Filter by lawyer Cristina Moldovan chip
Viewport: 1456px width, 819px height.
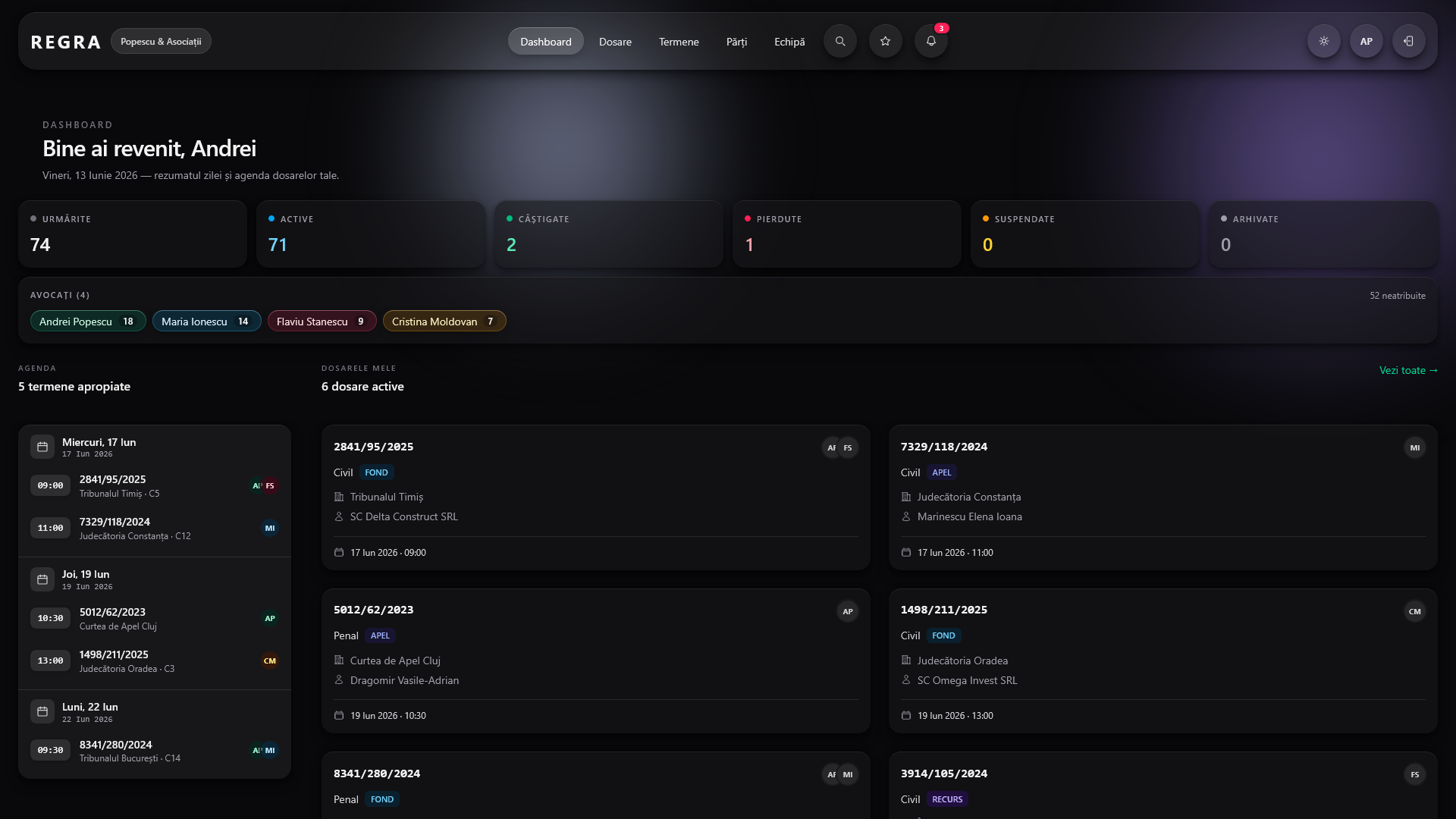click(x=444, y=321)
